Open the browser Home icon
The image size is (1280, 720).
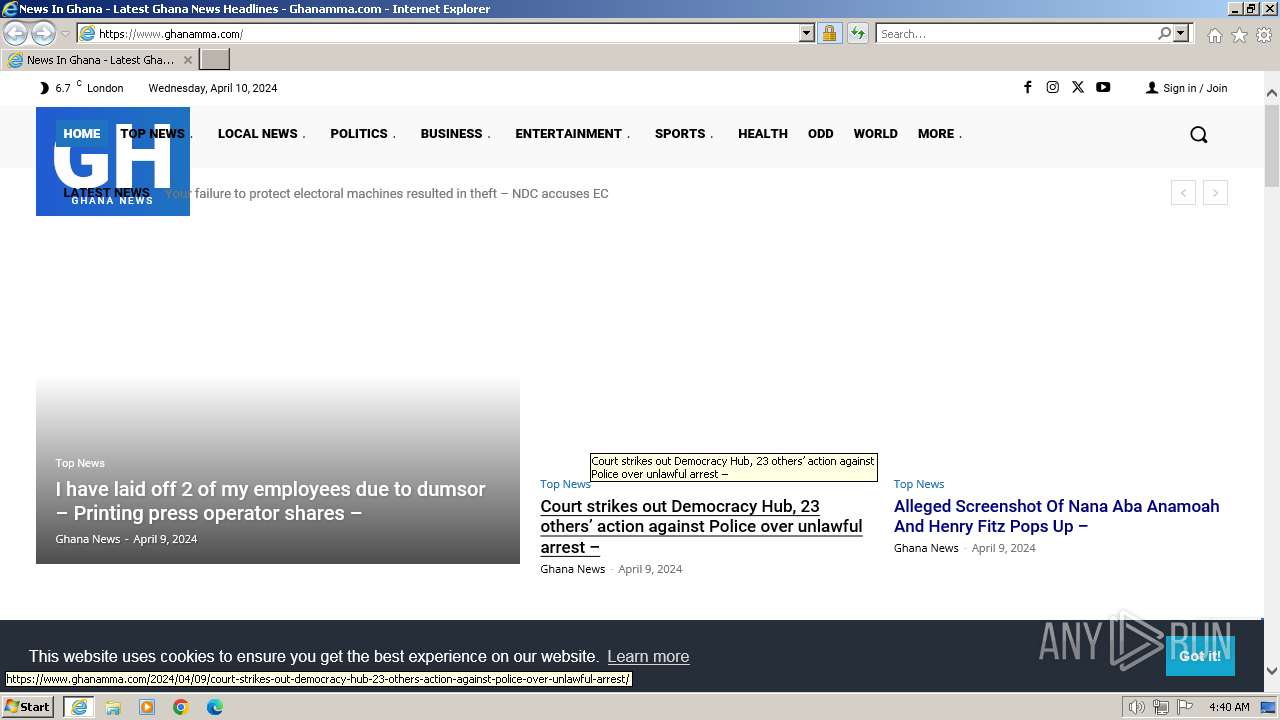pos(1214,35)
